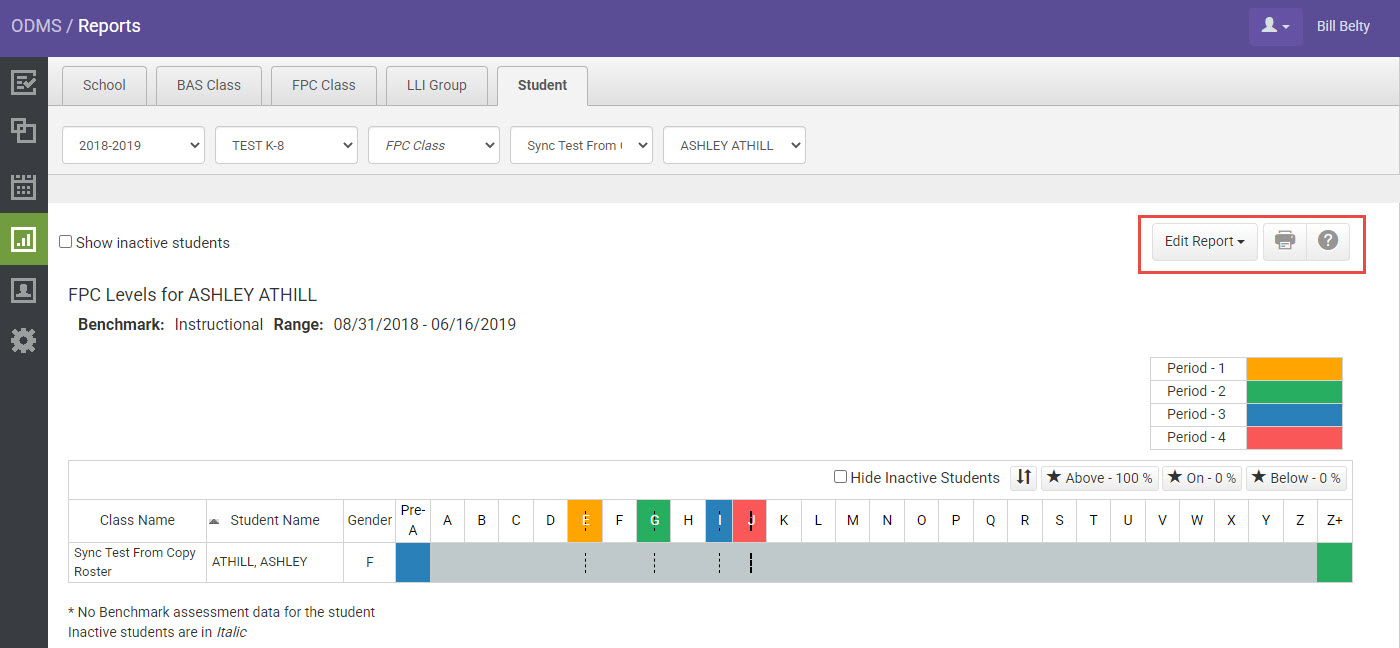Screen dimensions: 1400x648
Task: Switch to the LLI Group tab
Action: point(436,85)
